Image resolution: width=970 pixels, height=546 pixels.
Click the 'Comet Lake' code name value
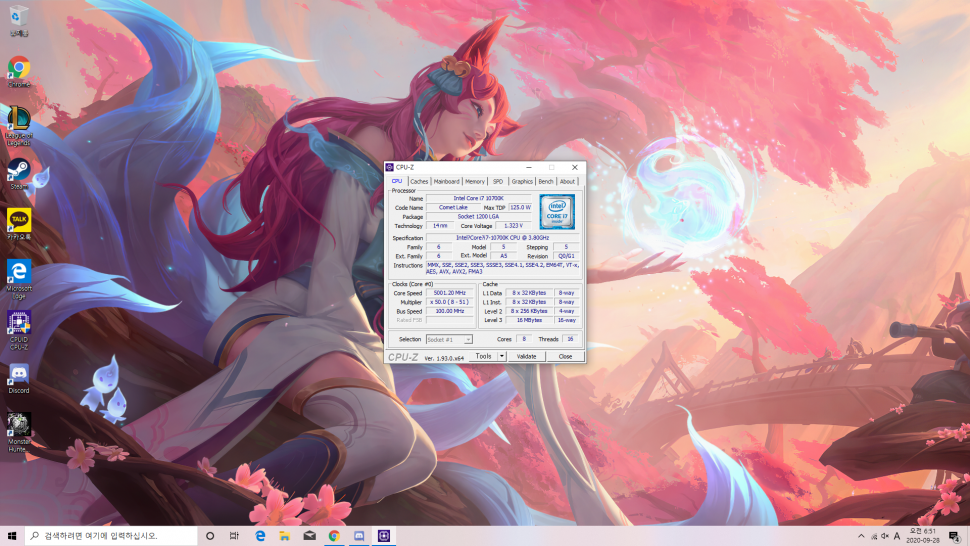click(x=453, y=208)
